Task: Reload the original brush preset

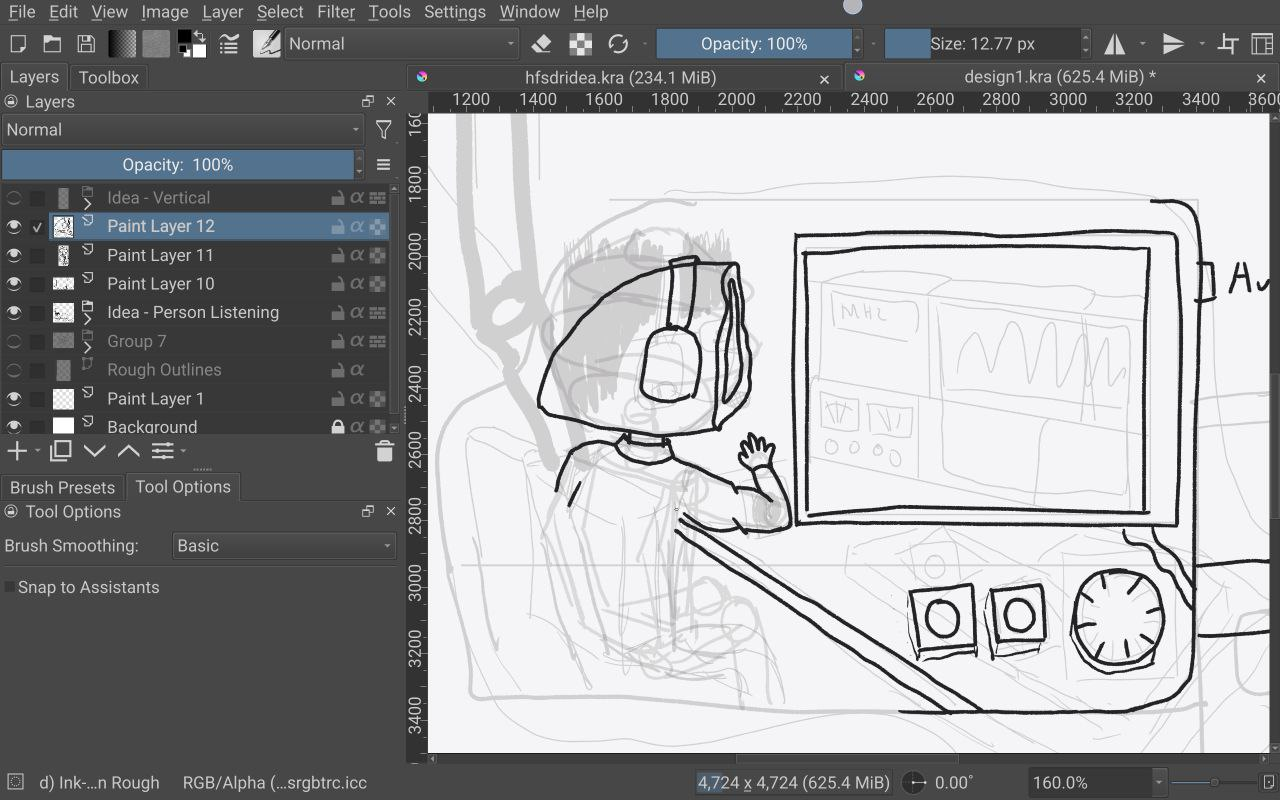Action: (x=618, y=44)
